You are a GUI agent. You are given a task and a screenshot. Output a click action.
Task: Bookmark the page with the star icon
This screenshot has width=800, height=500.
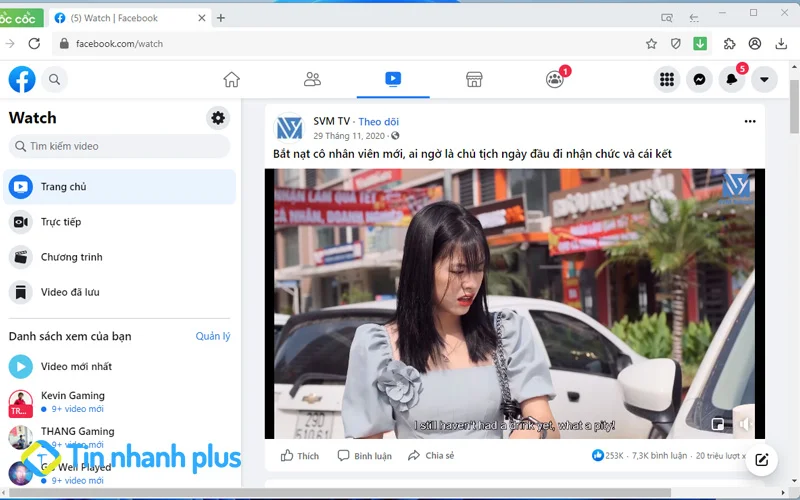click(x=651, y=44)
